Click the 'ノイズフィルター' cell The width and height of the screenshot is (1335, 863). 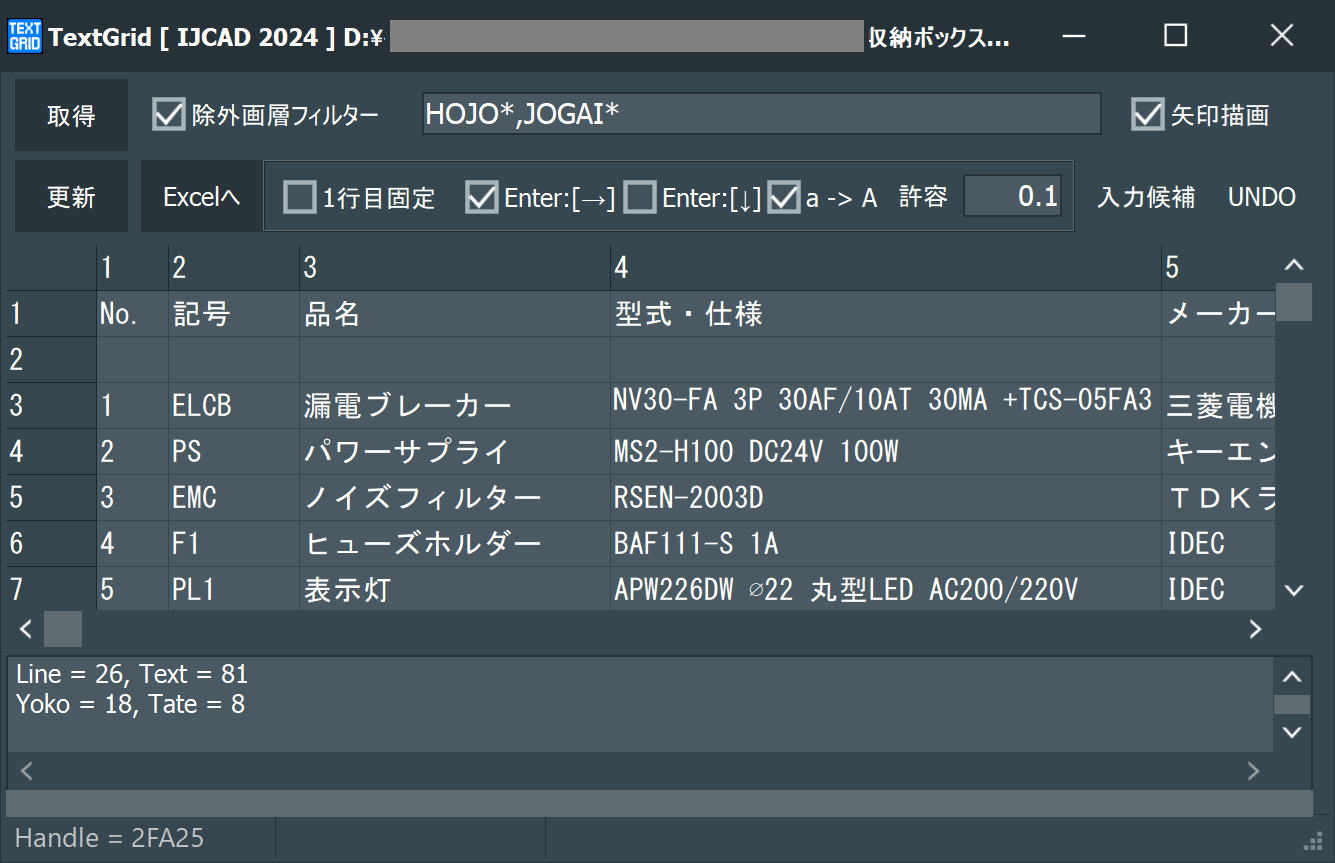(x=455, y=498)
